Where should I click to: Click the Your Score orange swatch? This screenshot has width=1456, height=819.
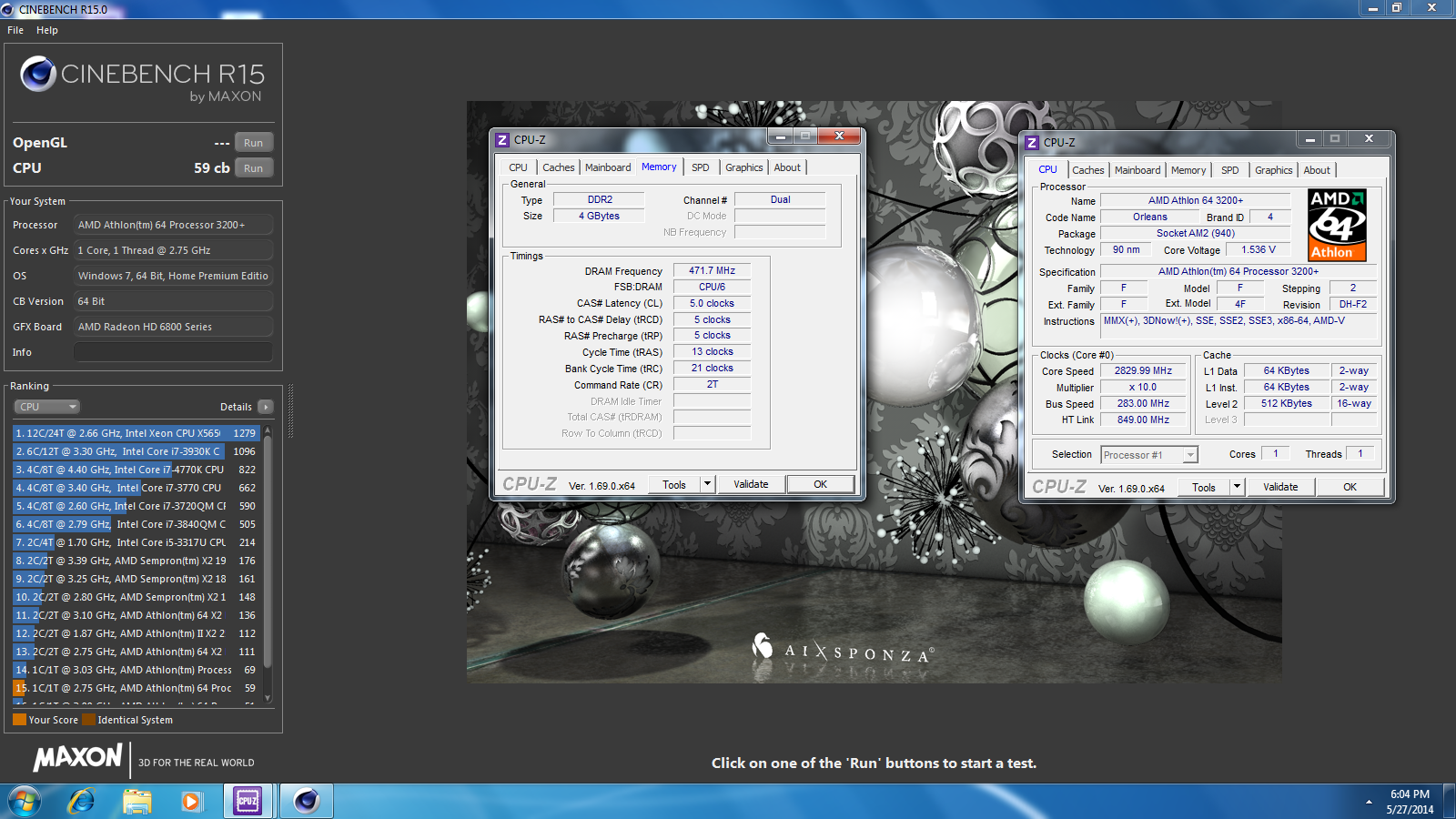[19, 720]
